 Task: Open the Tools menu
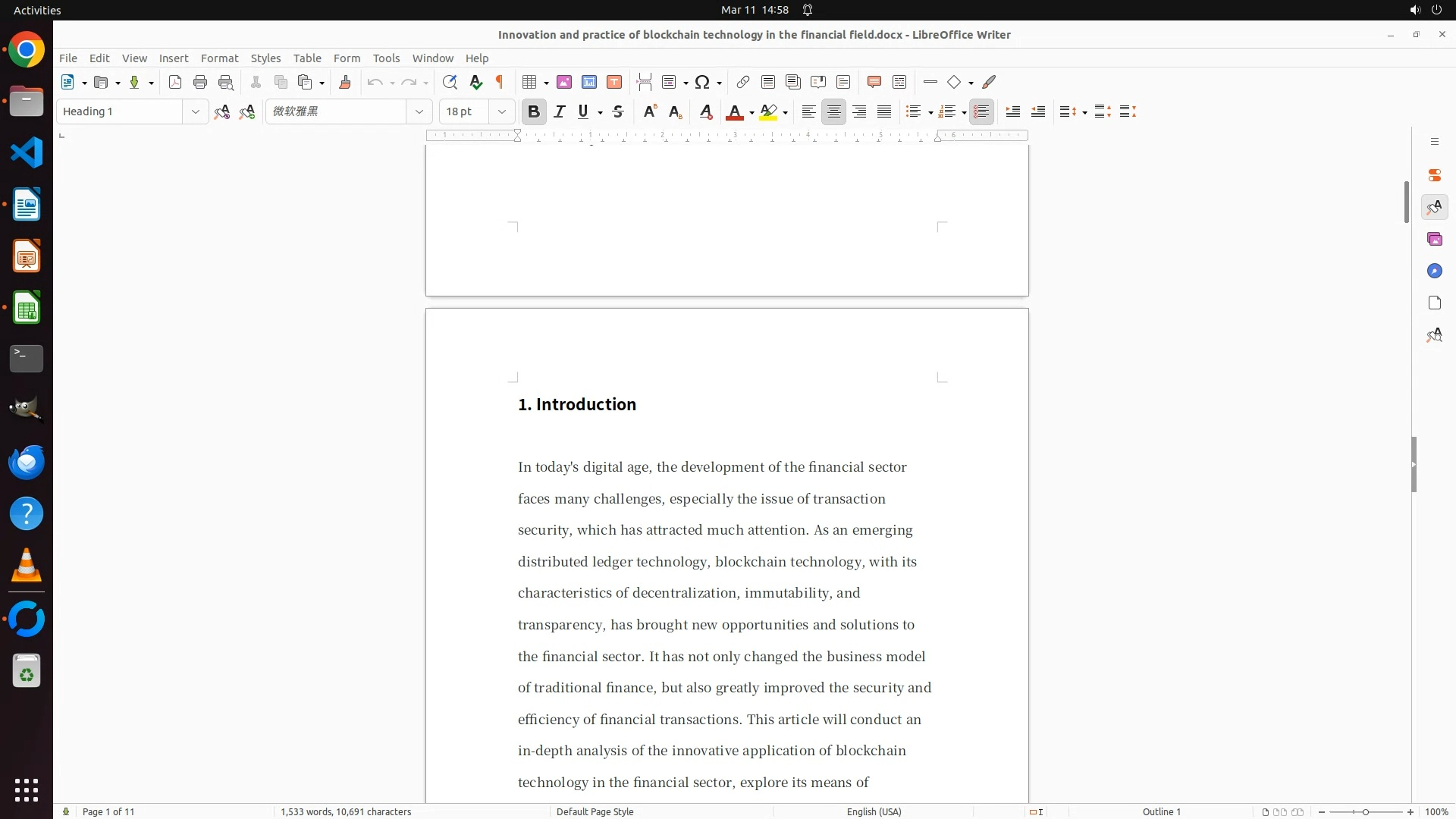[386, 58]
